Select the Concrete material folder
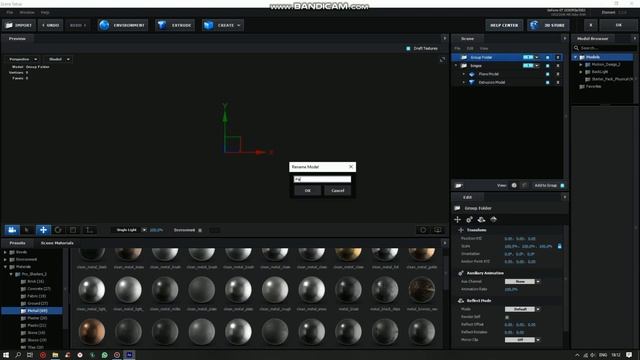This screenshot has height=360, width=640. pyautogui.click(x=36, y=289)
